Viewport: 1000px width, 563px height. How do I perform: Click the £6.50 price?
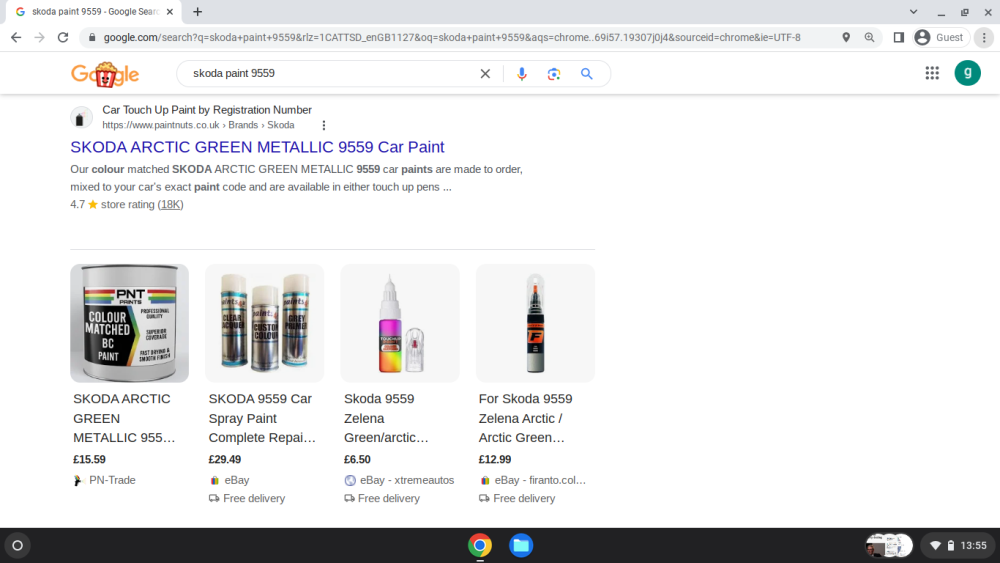point(357,459)
